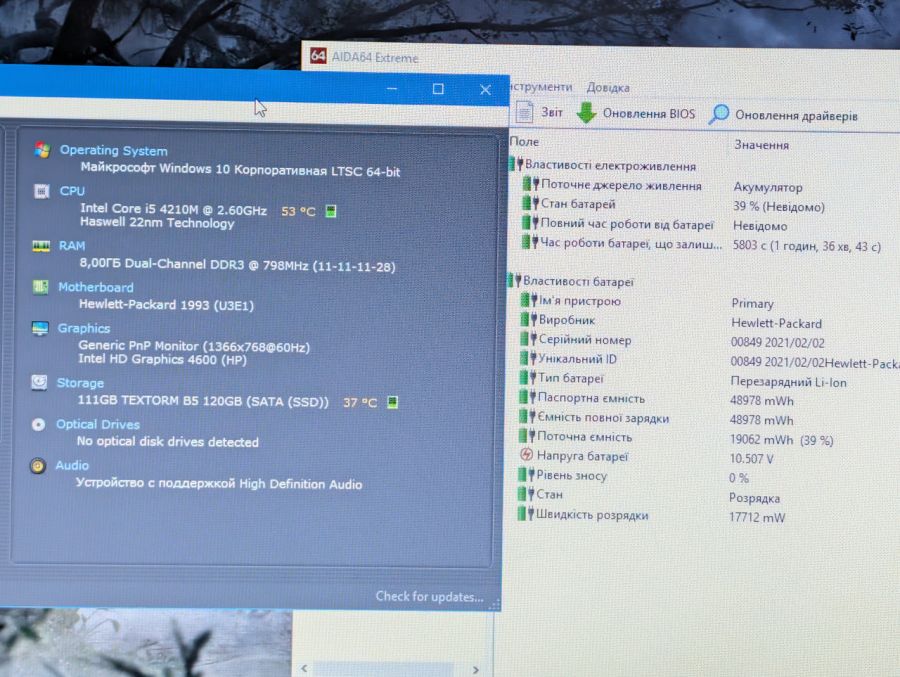Click the right arrow of horizontal scrollbar
Image resolution: width=900 pixels, height=677 pixels.
pos(475,670)
